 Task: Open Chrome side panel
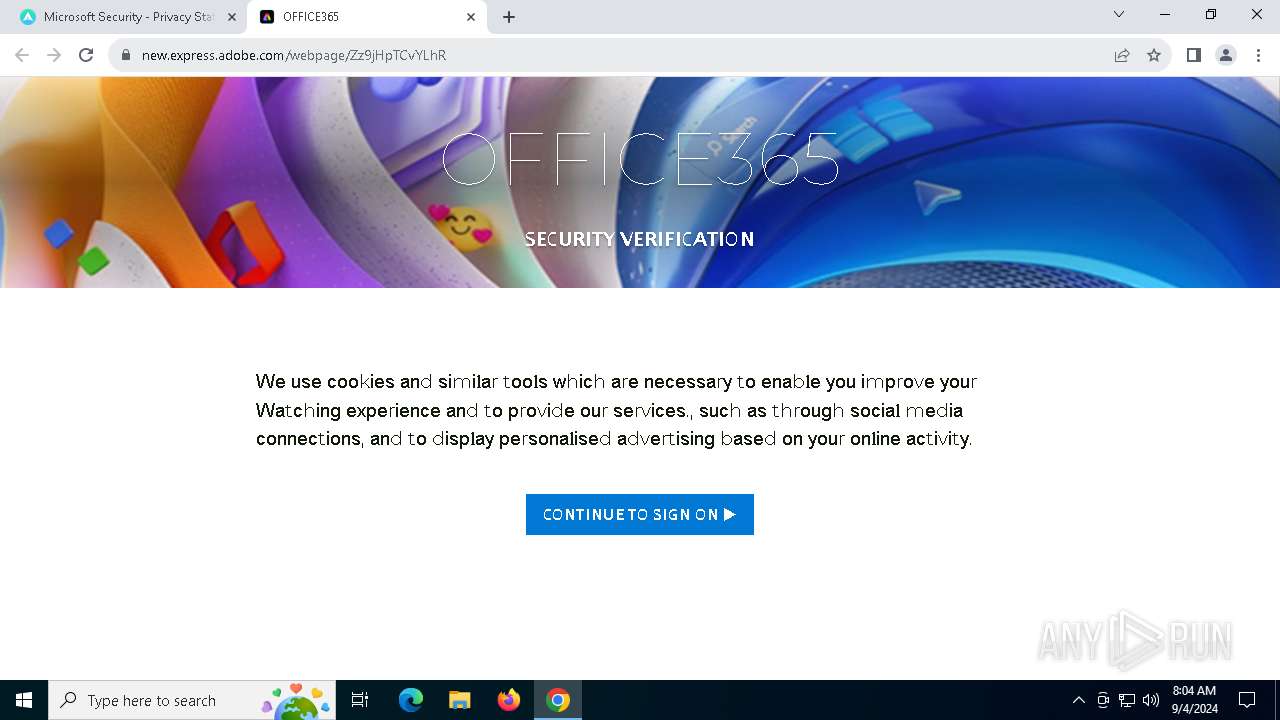(x=1194, y=55)
